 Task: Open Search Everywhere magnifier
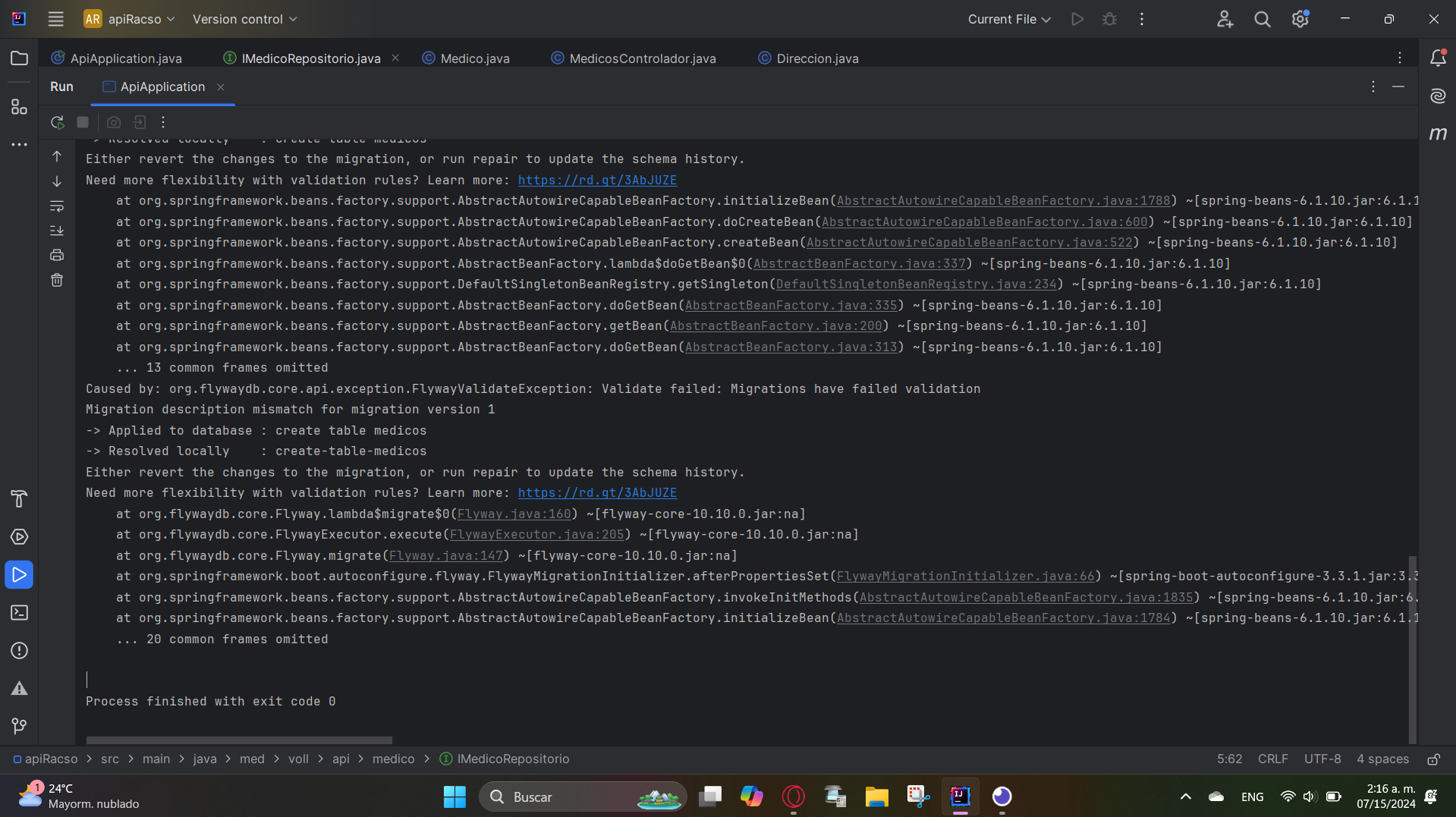[x=1263, y=19]
